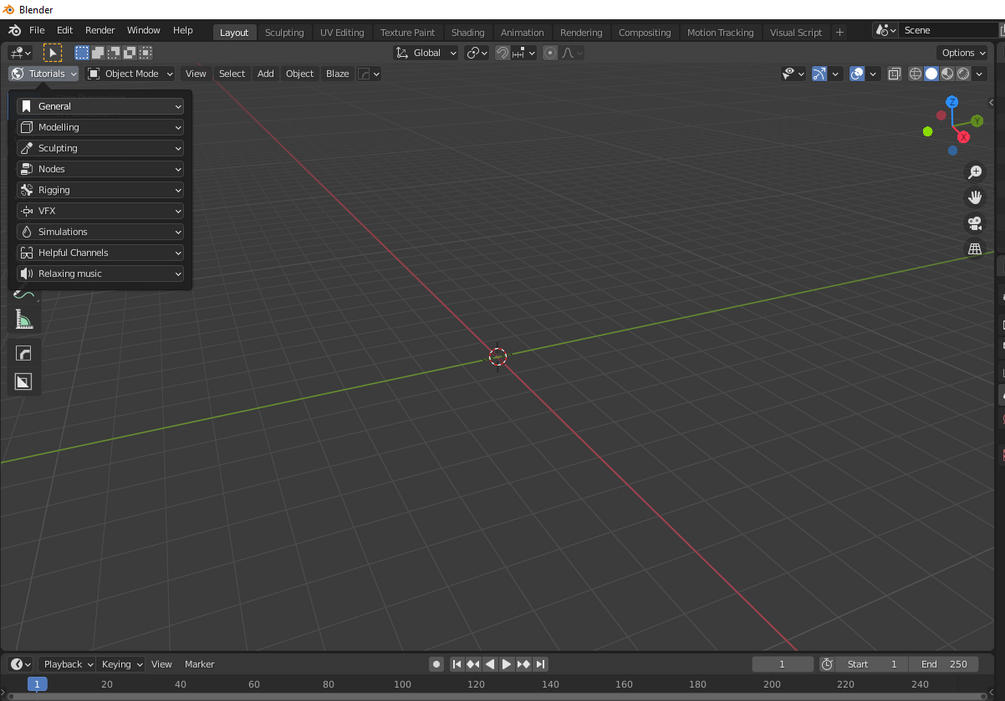Screen dimensions: 1005x701
Task: Switch to the Shading workspace tab
Action: pyautogui.click(x=468, y=32)
